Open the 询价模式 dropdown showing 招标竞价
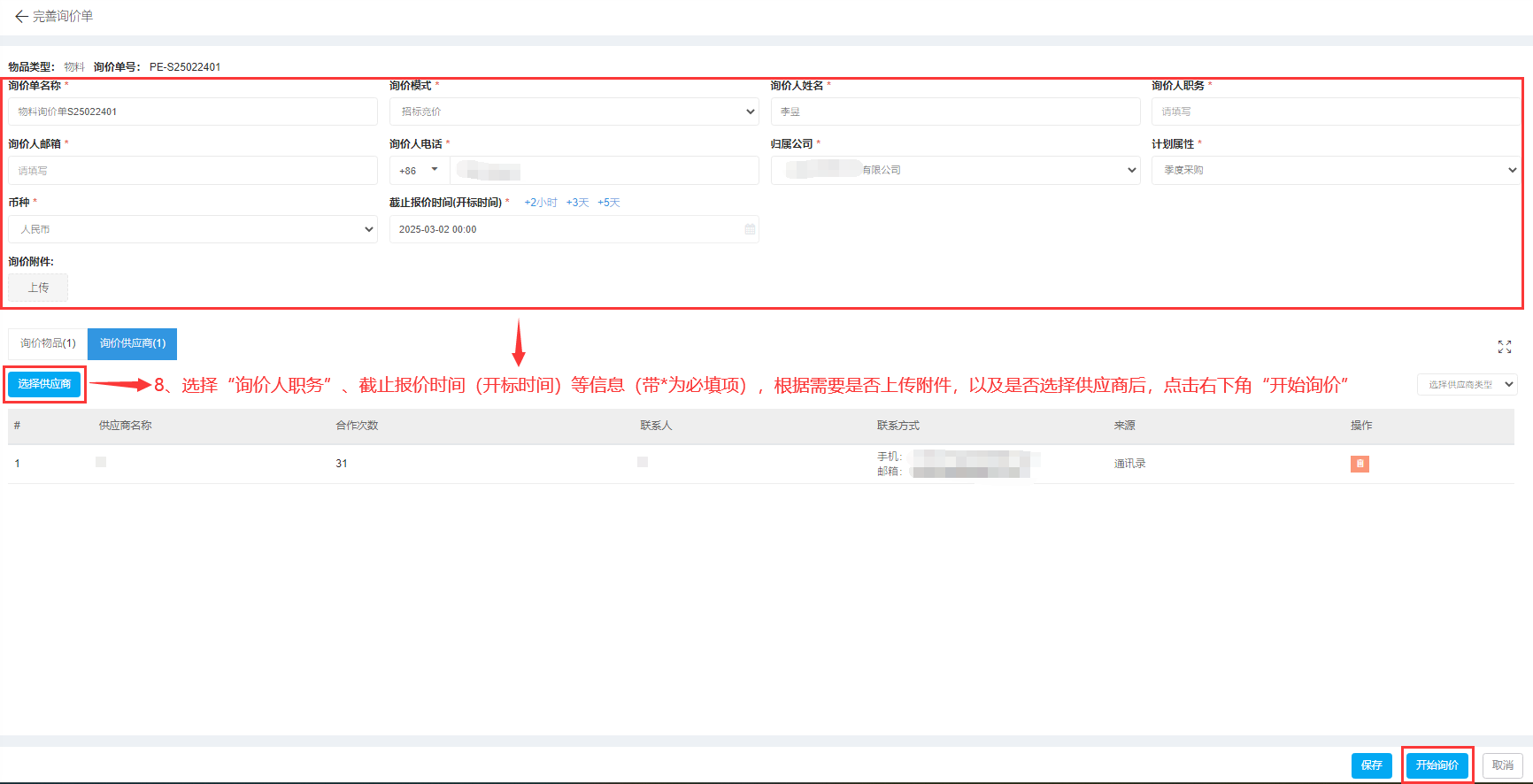This screenshot has height=784, width=1533. 574,111
